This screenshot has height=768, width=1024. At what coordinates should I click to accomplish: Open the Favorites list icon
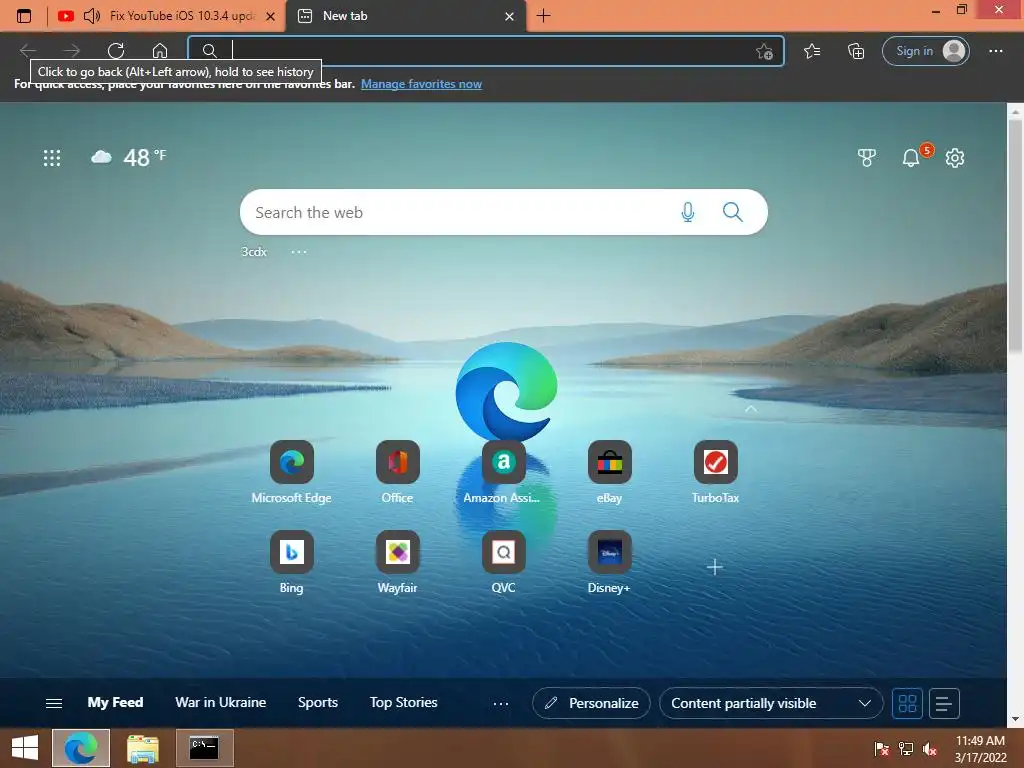point(812,50)
